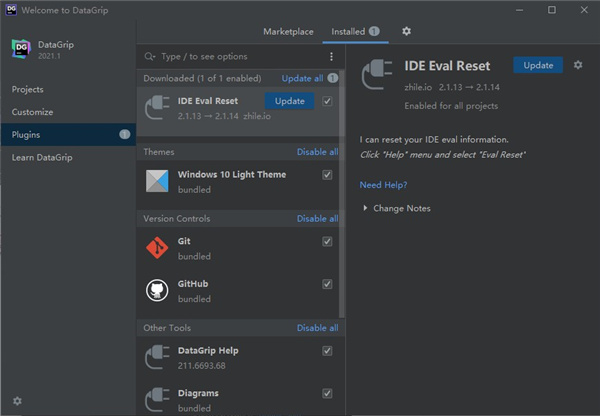The width and height of the screenshot is (600, 416).
Task: Focus the plugin search field
Action: tap(235, 57)
